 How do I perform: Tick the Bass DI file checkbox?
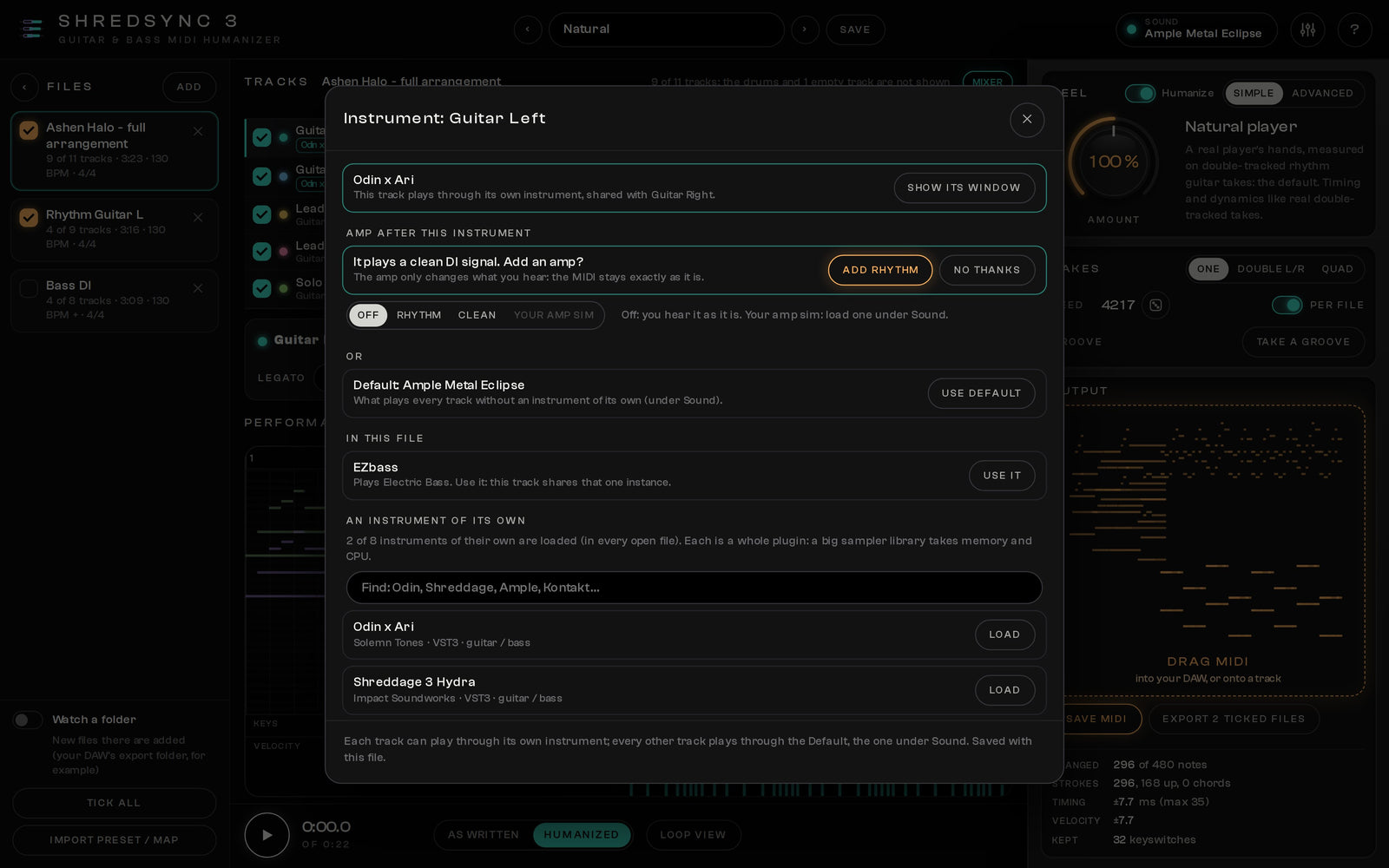pos(29,288)
